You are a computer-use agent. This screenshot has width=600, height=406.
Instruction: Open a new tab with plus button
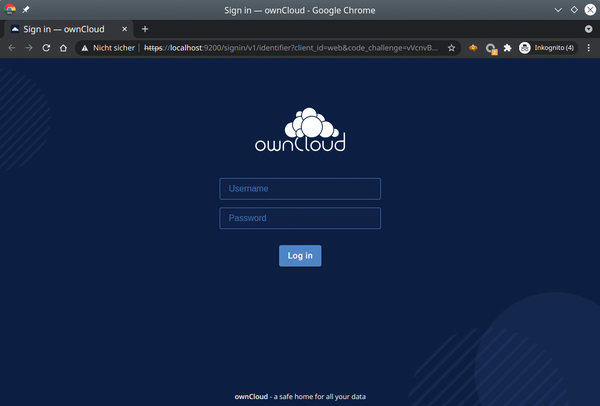coord(145,29)
